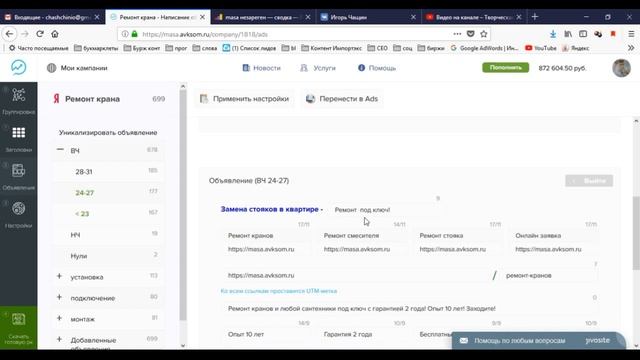Screen dimensions: 640x360
Task: Collapse the ВЧ group
Action: pos(60,150)
